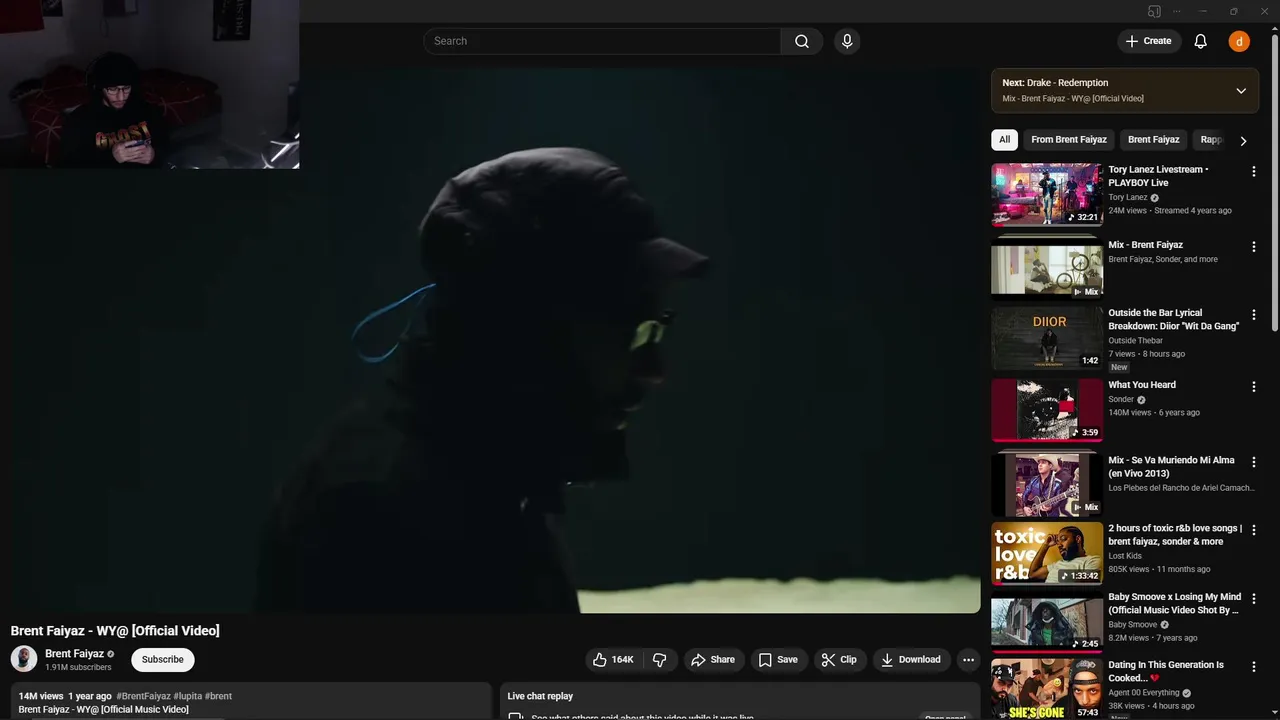Download the video

[911, 659]
